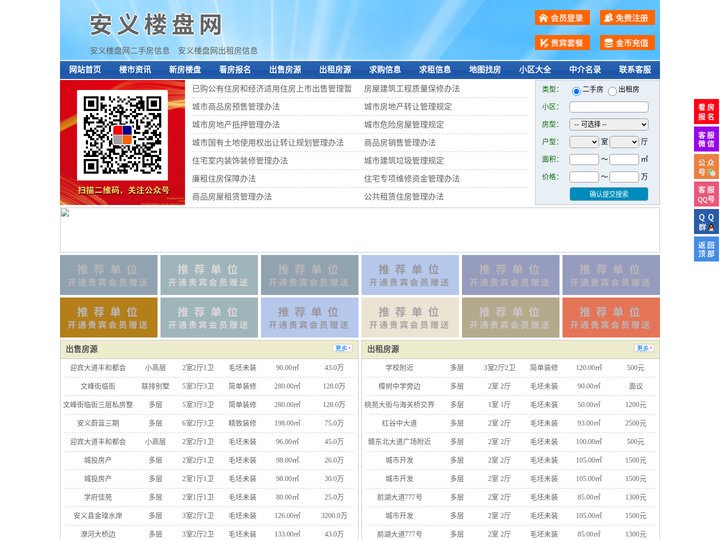
Task: Open the 求购信息 menu item
Action: pos(385,70)
